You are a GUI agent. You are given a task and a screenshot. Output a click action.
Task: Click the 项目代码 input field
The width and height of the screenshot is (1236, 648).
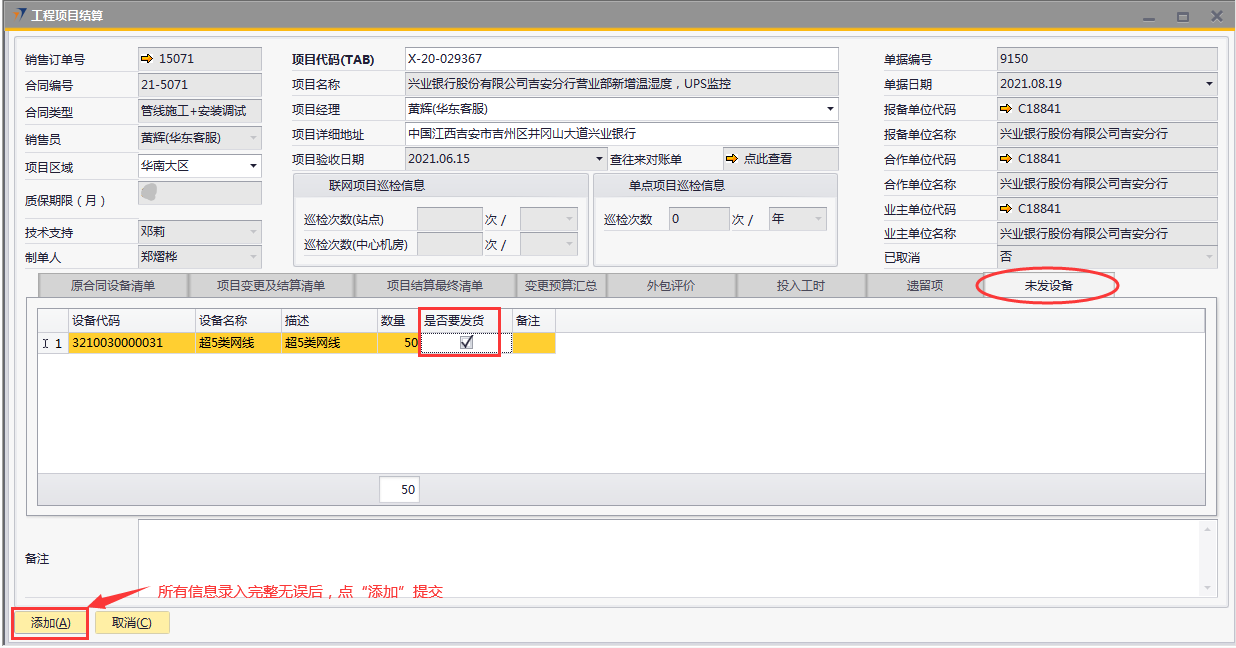620,59
